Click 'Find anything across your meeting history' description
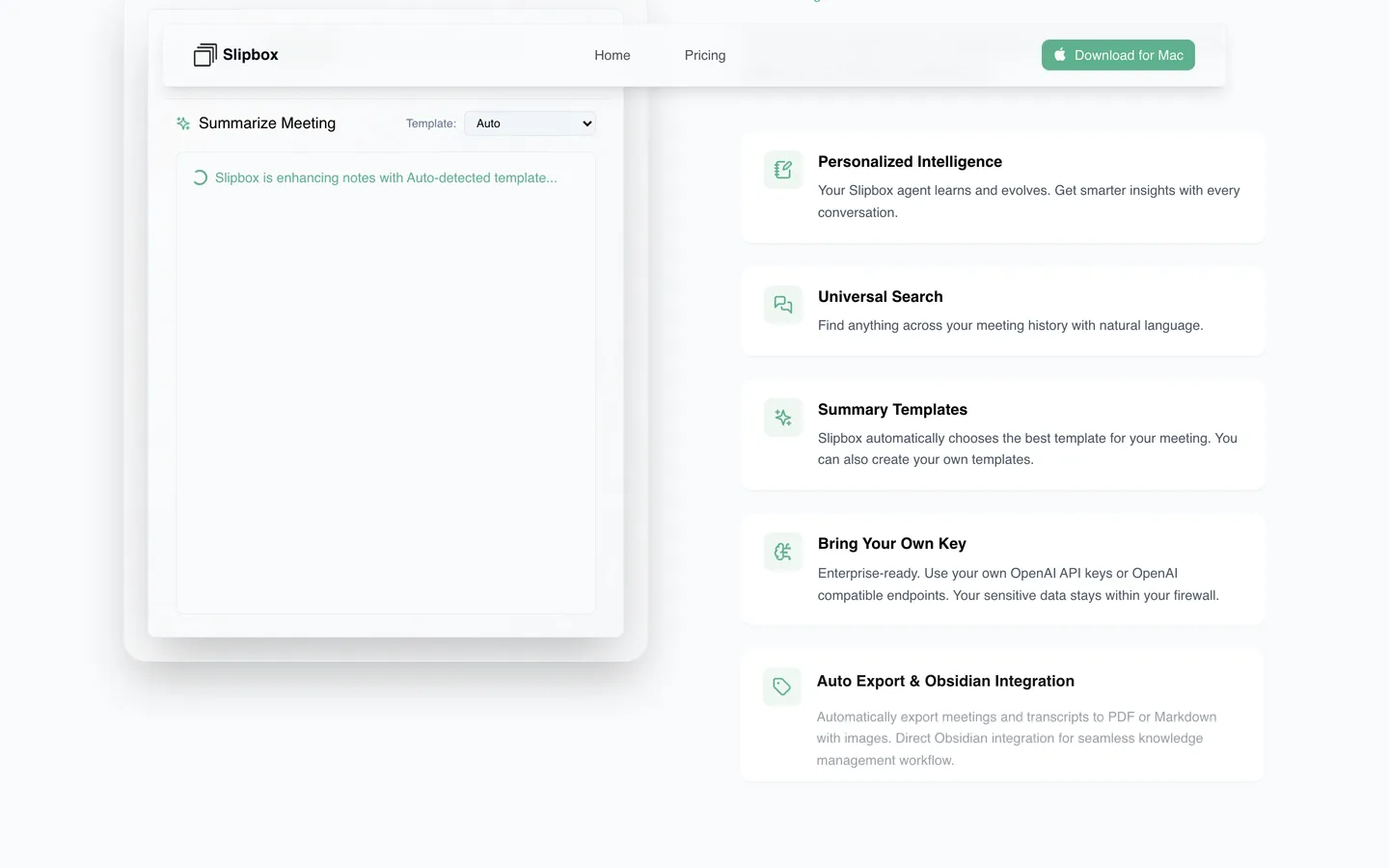 coord(1011,325)
